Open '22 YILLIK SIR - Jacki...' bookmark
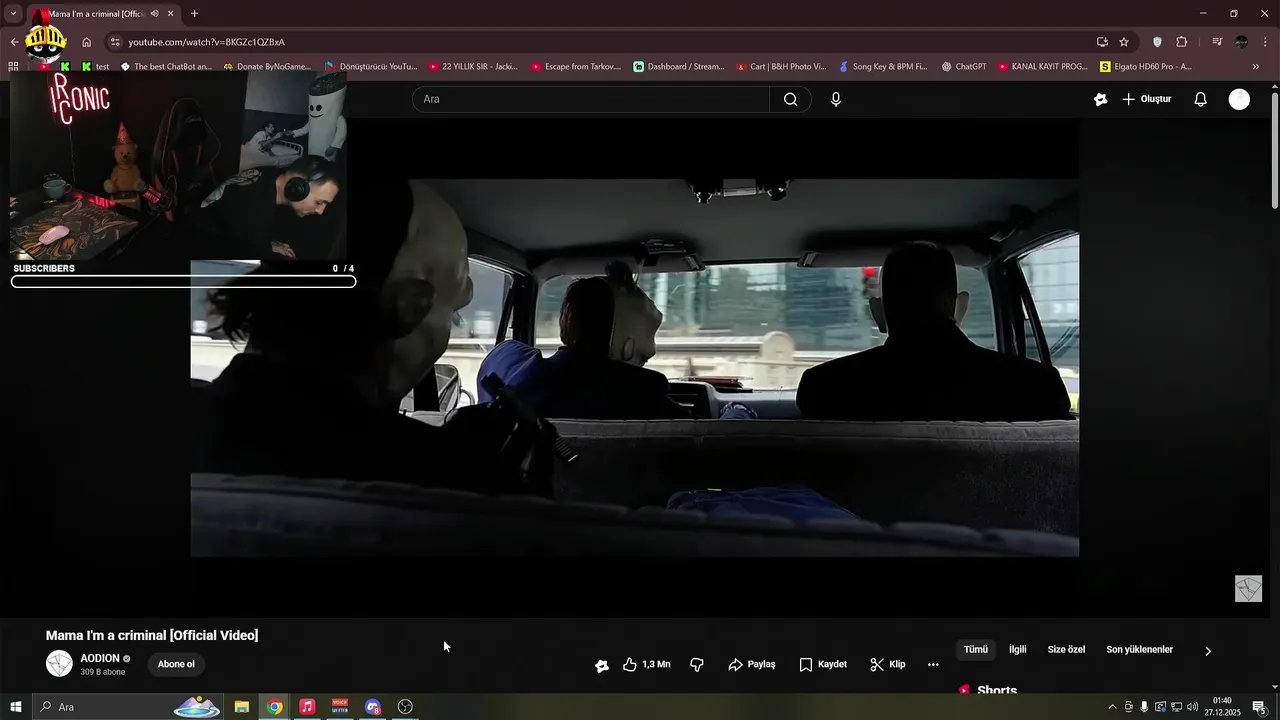 pos(473,67)
